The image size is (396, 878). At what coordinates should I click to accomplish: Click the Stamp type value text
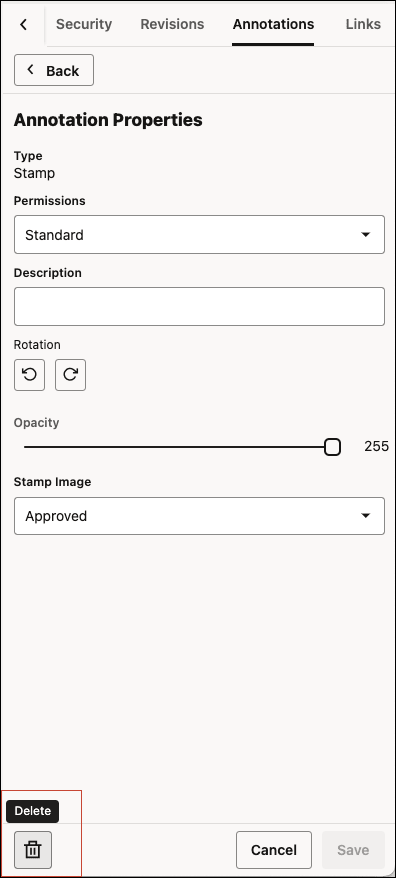pos(34,173)
